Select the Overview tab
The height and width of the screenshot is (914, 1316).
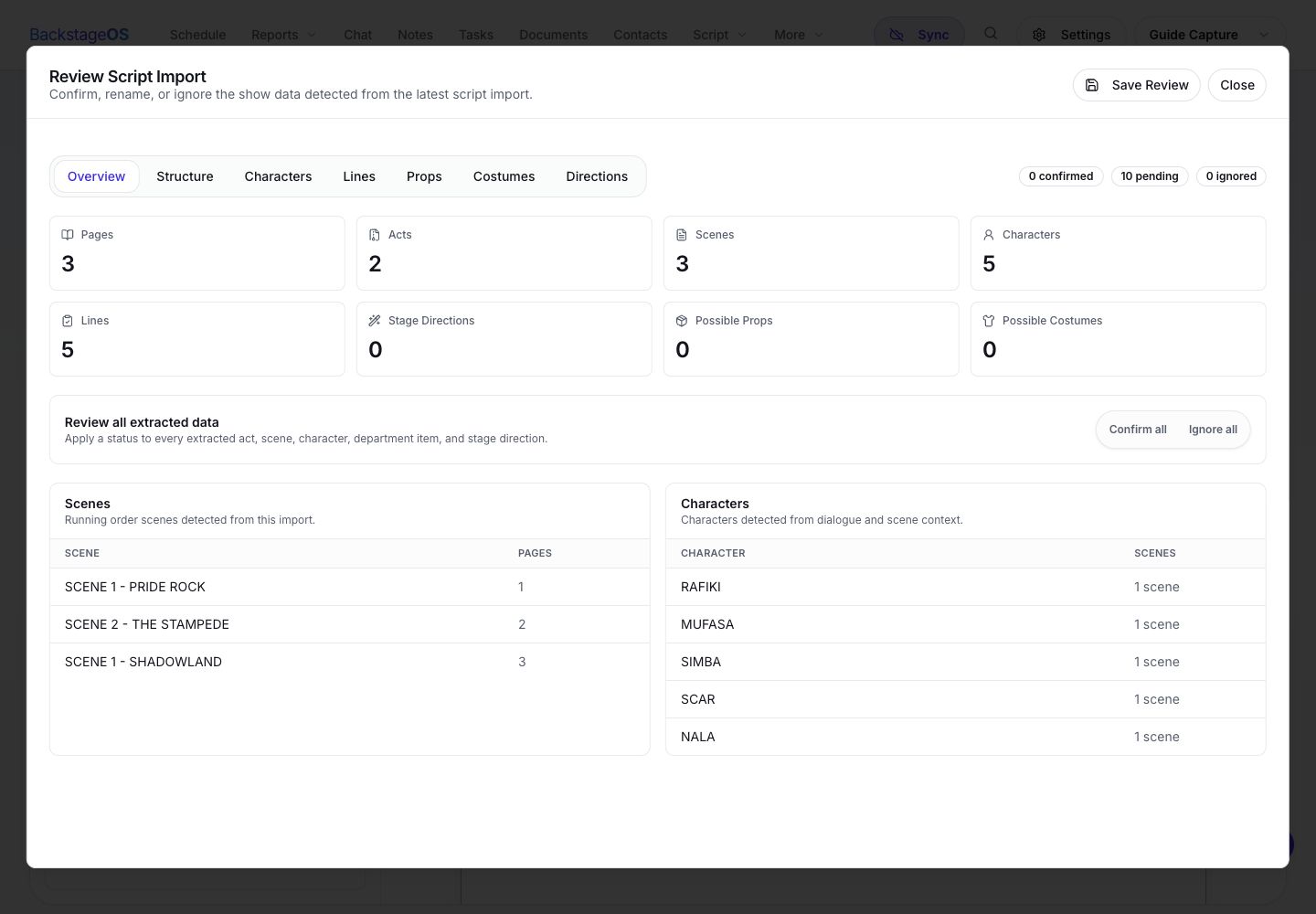[96, 176]
